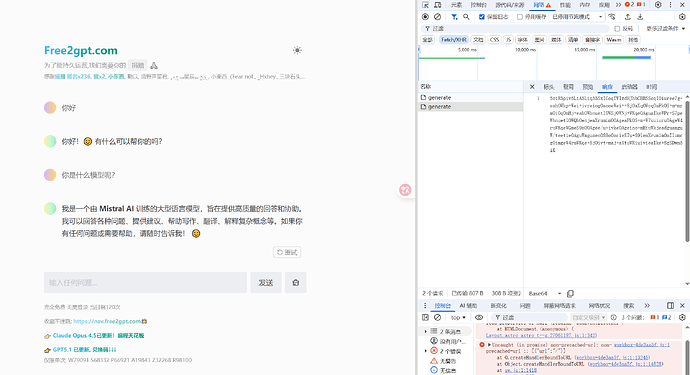Close the bottom drawer
Screen dimensions: 690x375
(683, 305)
